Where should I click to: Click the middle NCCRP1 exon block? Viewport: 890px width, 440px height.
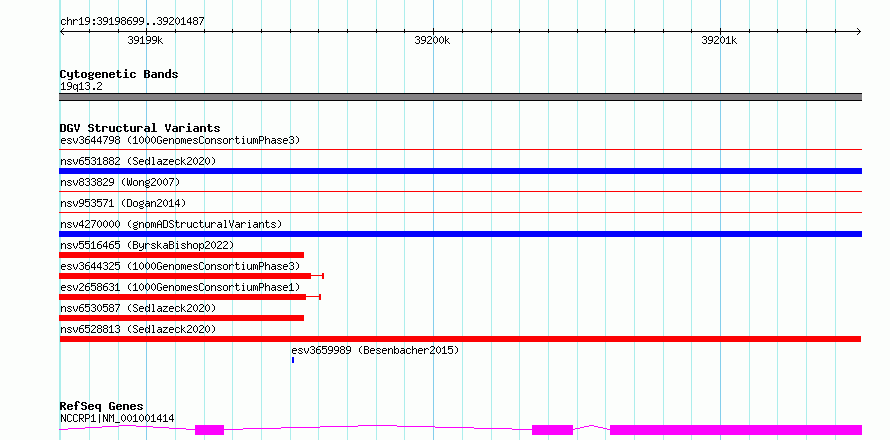pos(552,430)
